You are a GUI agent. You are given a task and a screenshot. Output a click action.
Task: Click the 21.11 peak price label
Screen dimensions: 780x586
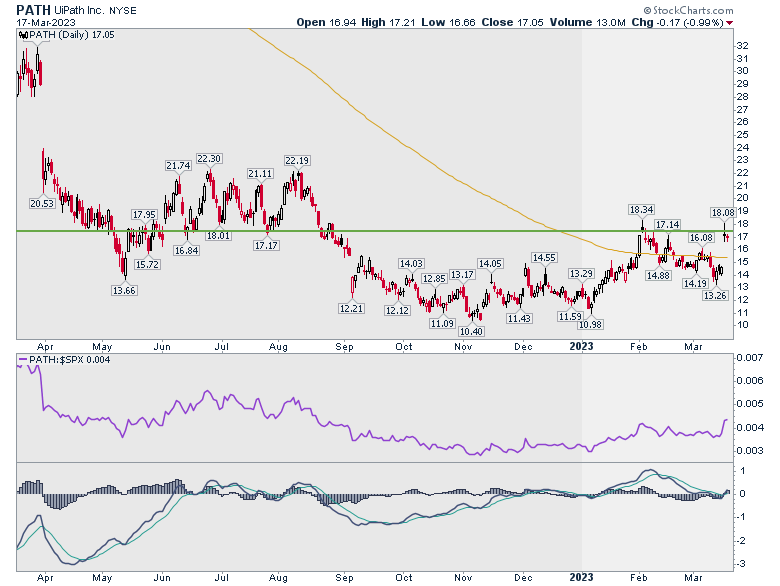(x=260, y=174)
